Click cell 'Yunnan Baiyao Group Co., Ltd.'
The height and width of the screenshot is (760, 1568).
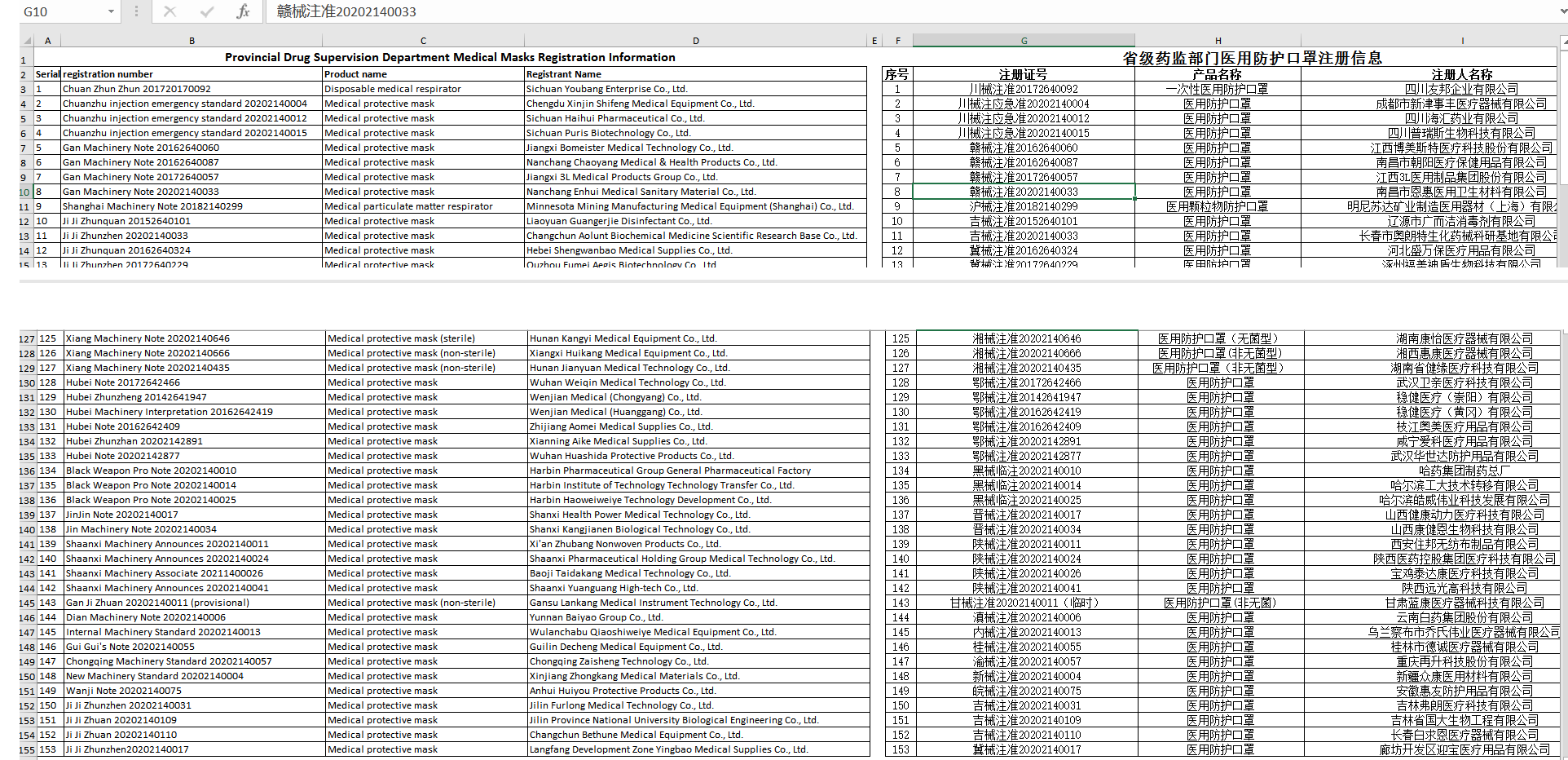click(698, 617)
